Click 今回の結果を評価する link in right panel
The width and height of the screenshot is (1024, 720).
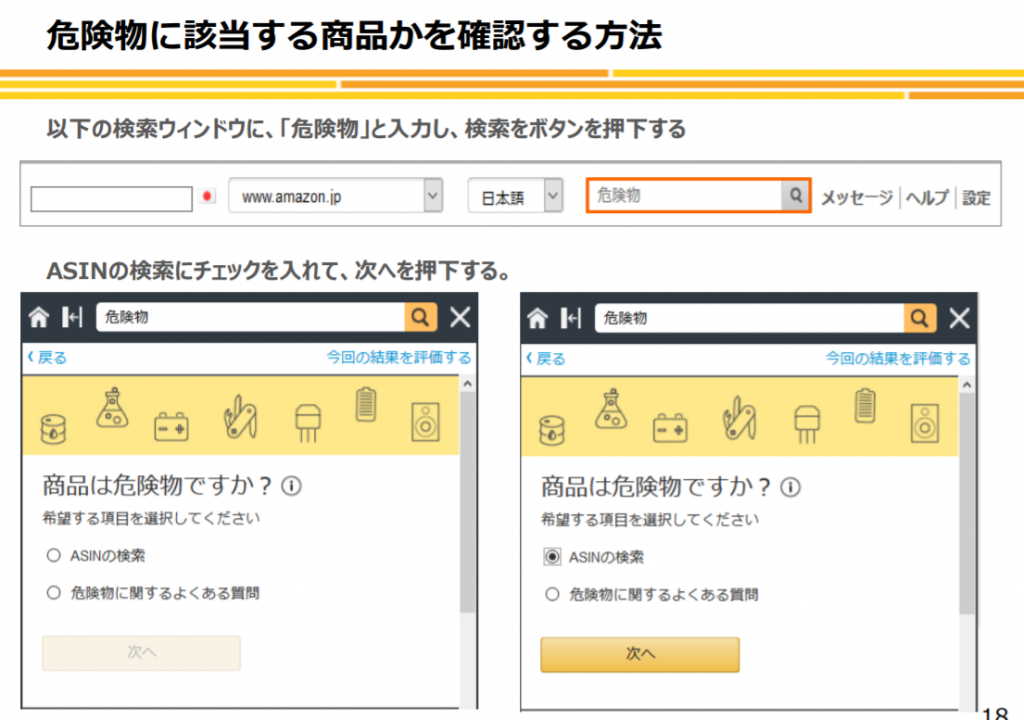[897, 358]
